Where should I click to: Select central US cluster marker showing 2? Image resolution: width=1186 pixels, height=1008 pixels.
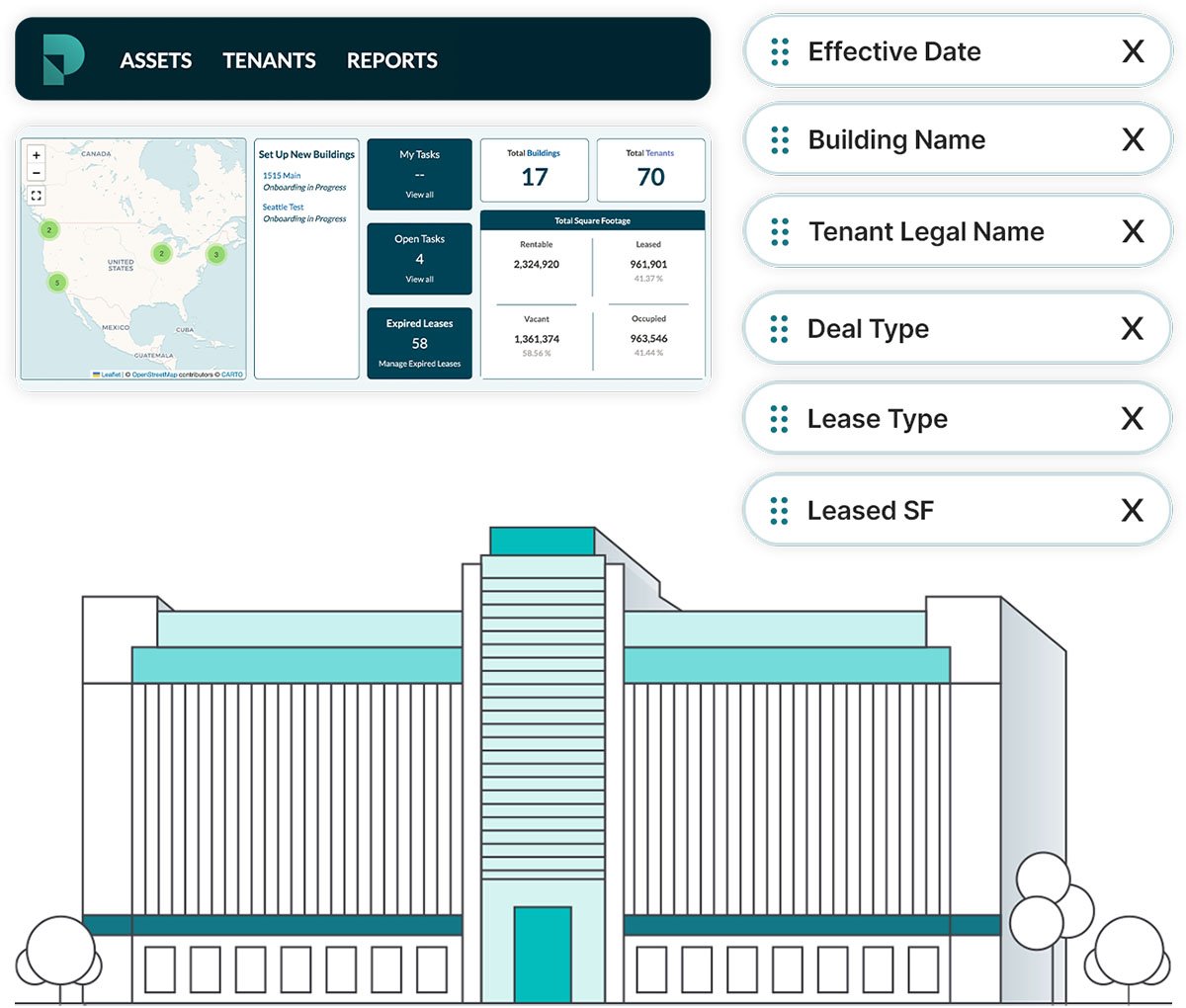[x=162, y=253]
